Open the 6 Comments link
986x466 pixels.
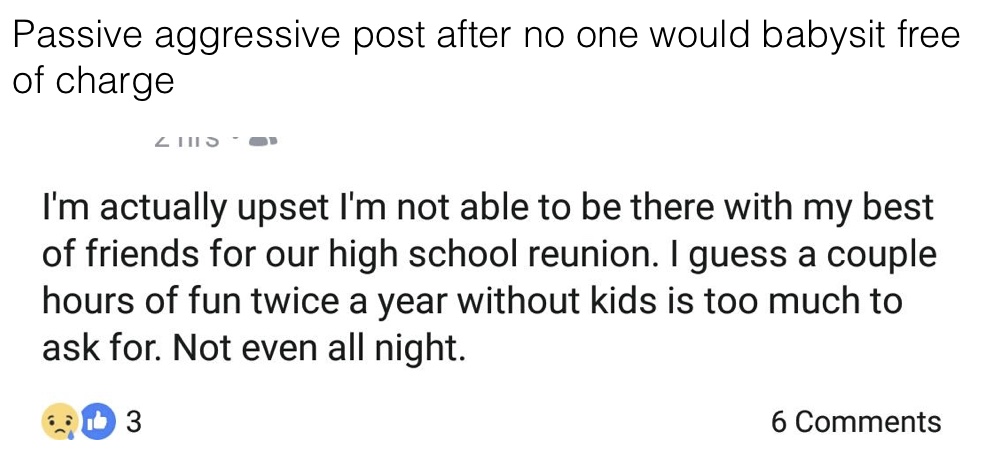pos(856,422)
